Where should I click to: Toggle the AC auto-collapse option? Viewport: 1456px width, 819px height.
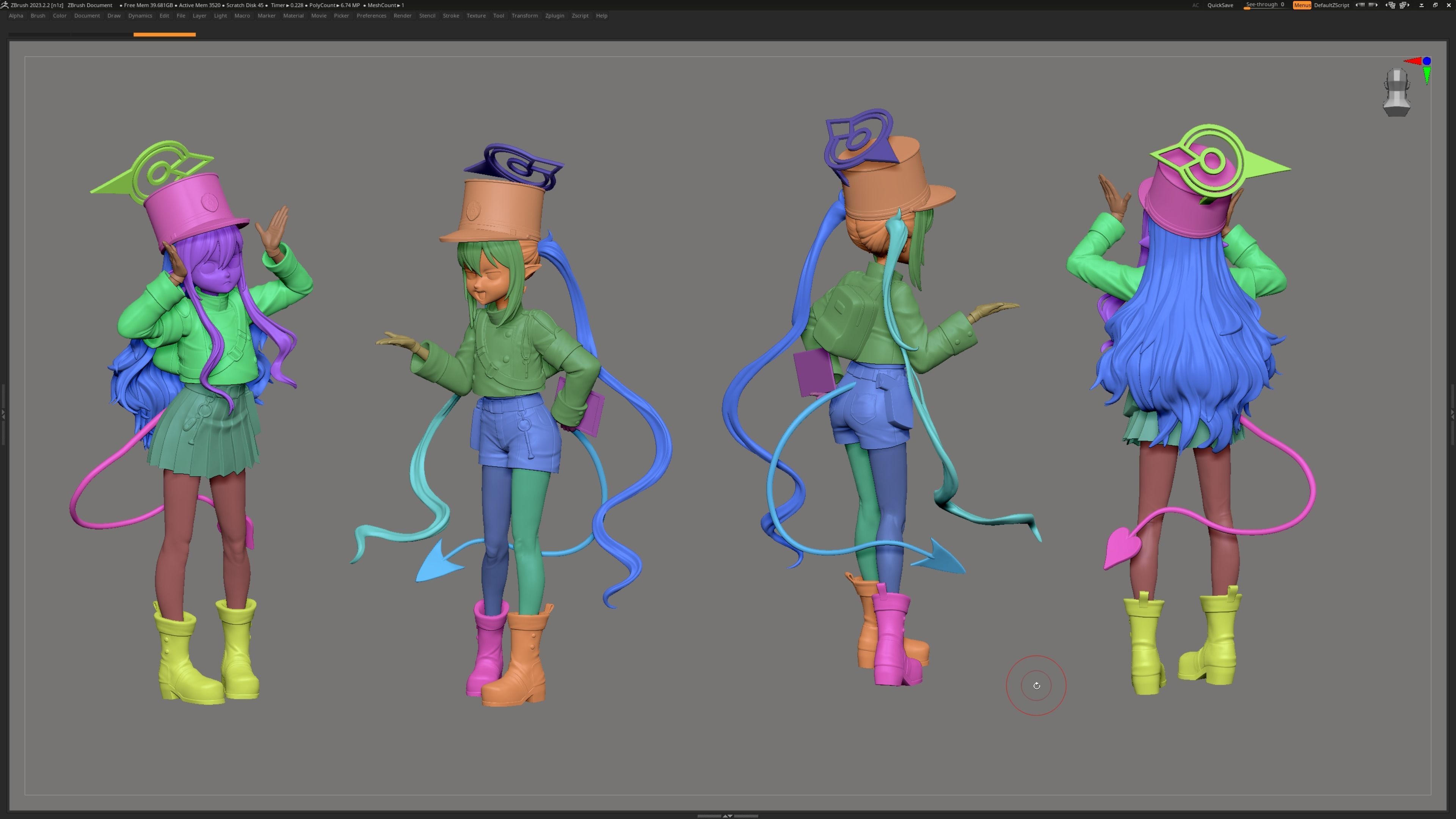click(1196, 5)
